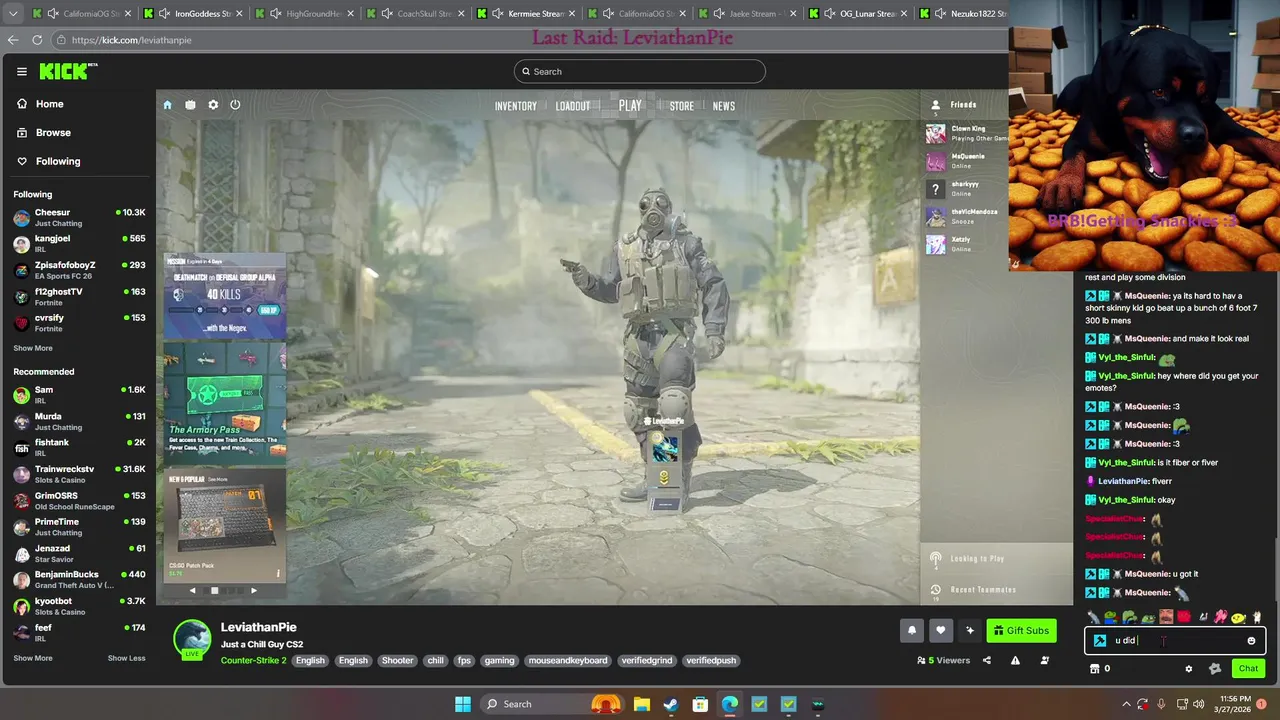
Task: Go to the Kick logo homepage
Action: [68, 71]
